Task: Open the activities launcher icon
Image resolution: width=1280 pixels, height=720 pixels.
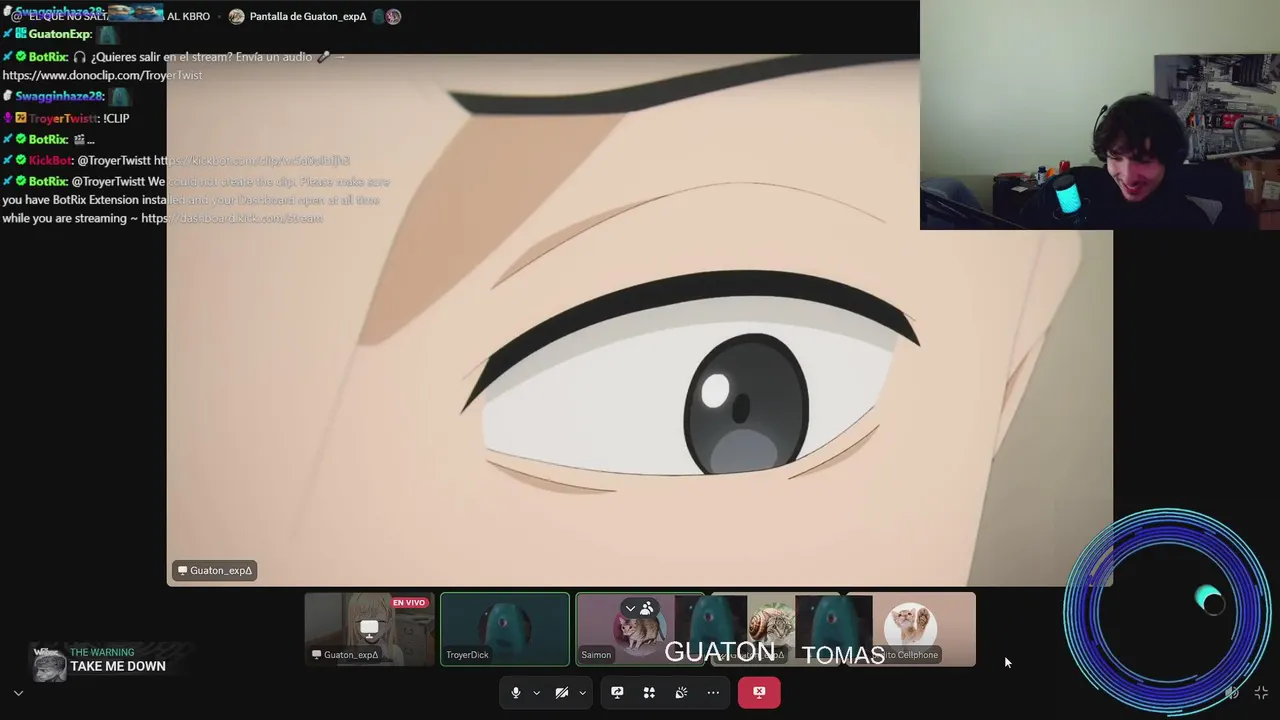Action: pyautogui.click(x=649, y=692)
